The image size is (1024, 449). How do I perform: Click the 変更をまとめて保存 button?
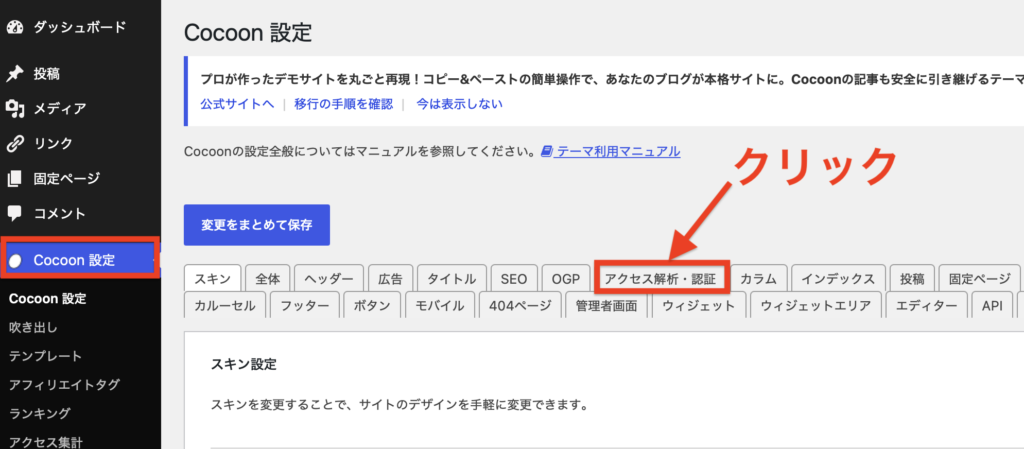click(257, 225)
